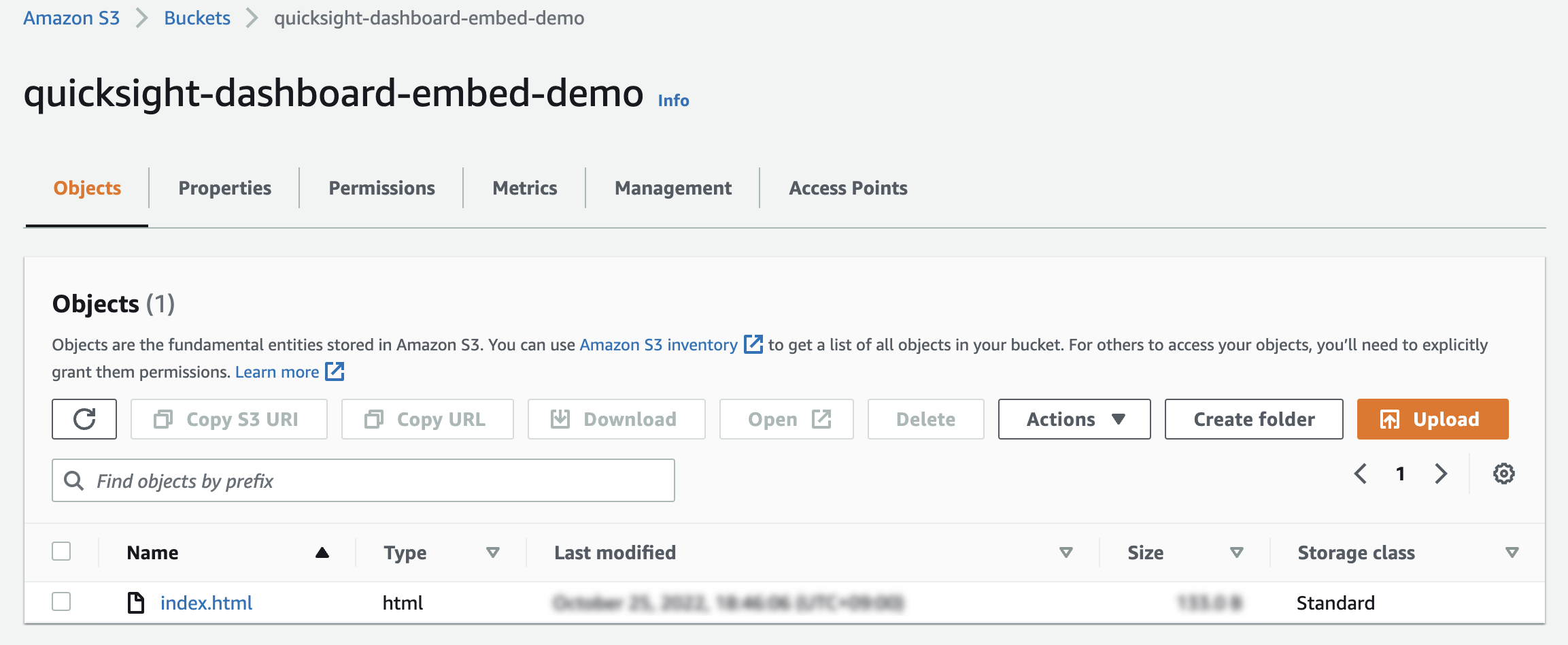Viewport: 1568px width, 645px height.
Task: Follow the Amazon S3 inventory link
Action: pos(658,344)
